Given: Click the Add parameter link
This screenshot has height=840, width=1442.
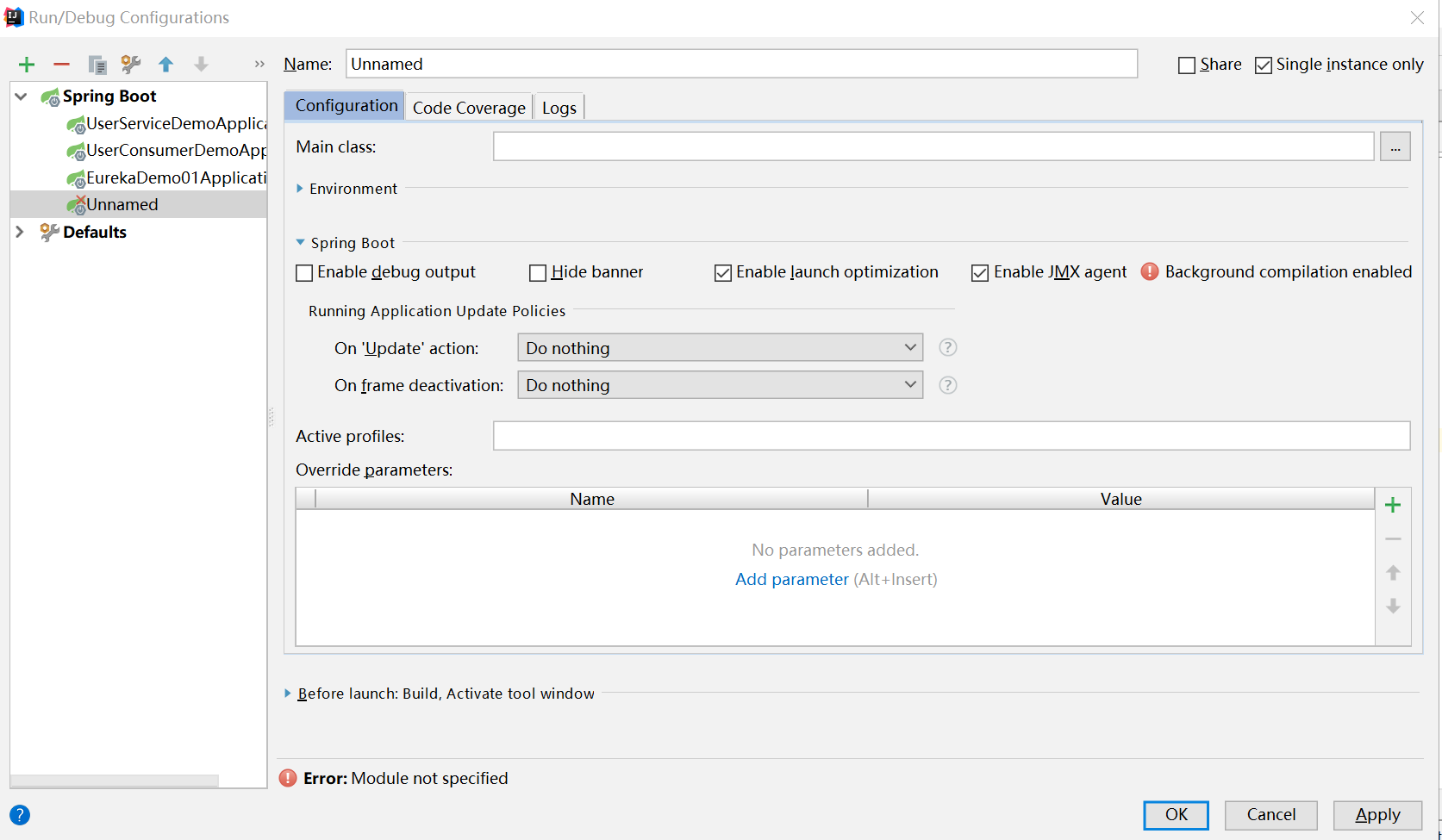Looking at the screenshot, I should pyautogui.click(x=791, y=580).
